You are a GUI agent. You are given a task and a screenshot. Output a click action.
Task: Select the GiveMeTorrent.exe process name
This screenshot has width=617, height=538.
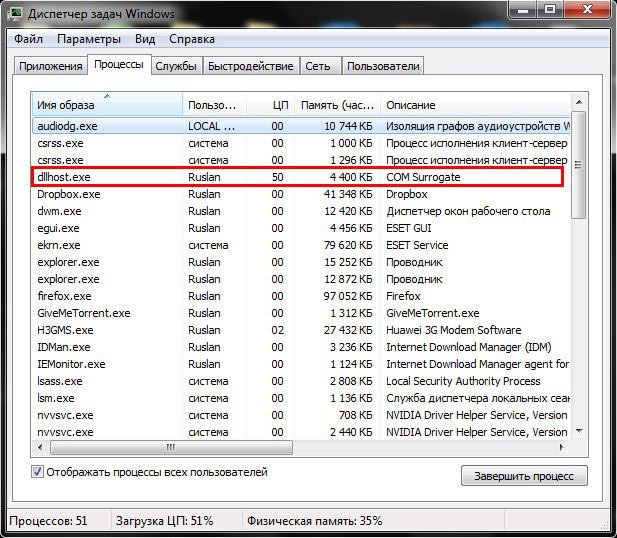(x=84, y=313)
